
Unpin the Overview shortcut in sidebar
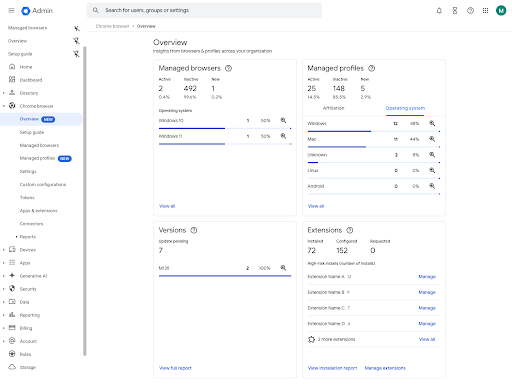coord(76,41)
